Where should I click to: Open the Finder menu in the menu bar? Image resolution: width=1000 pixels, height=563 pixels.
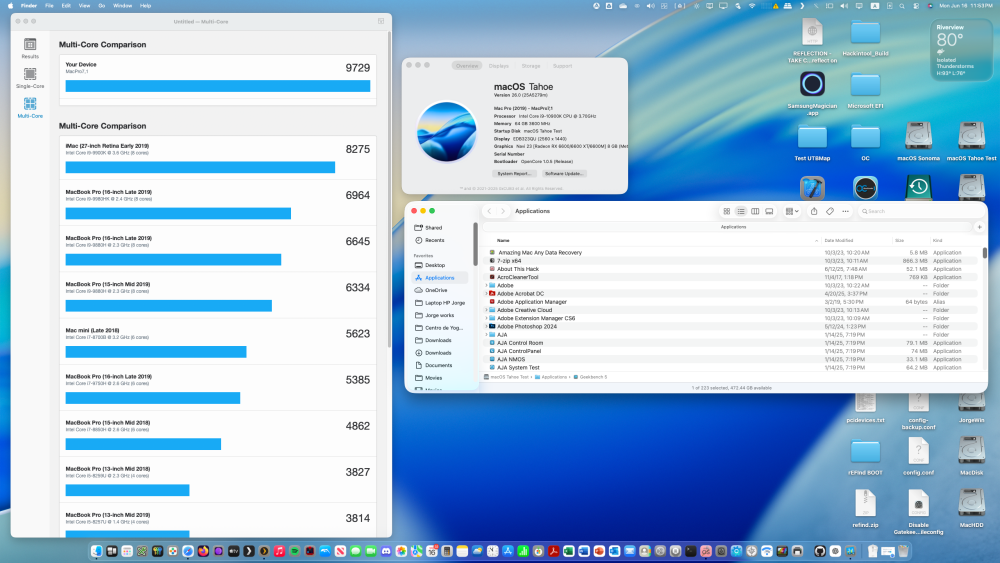pyautogui.click(x=29, y=6)
